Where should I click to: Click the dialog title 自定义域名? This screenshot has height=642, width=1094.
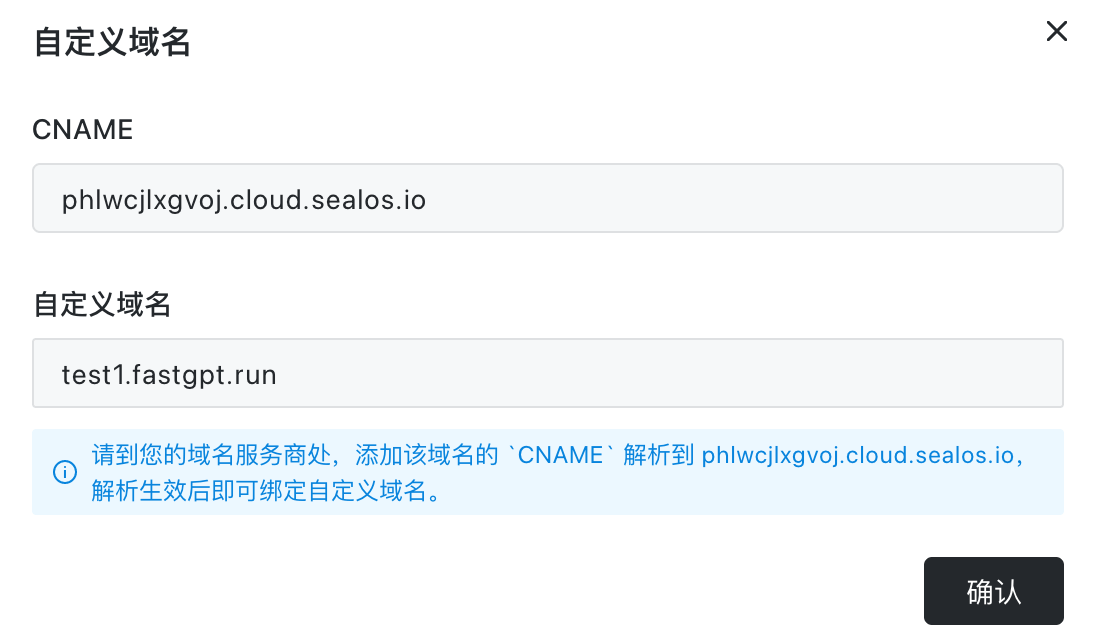pos(112,42)
